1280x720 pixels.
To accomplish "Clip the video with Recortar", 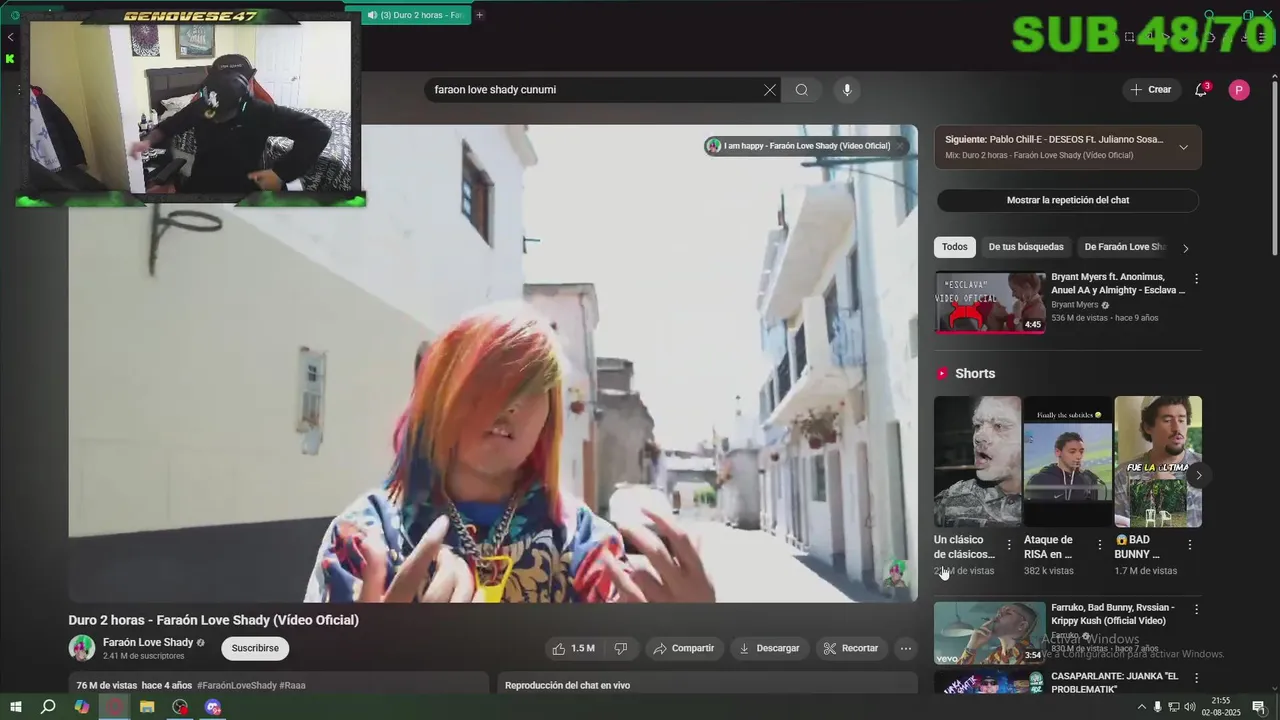I will pyautogui.click(x=850, y=648).
